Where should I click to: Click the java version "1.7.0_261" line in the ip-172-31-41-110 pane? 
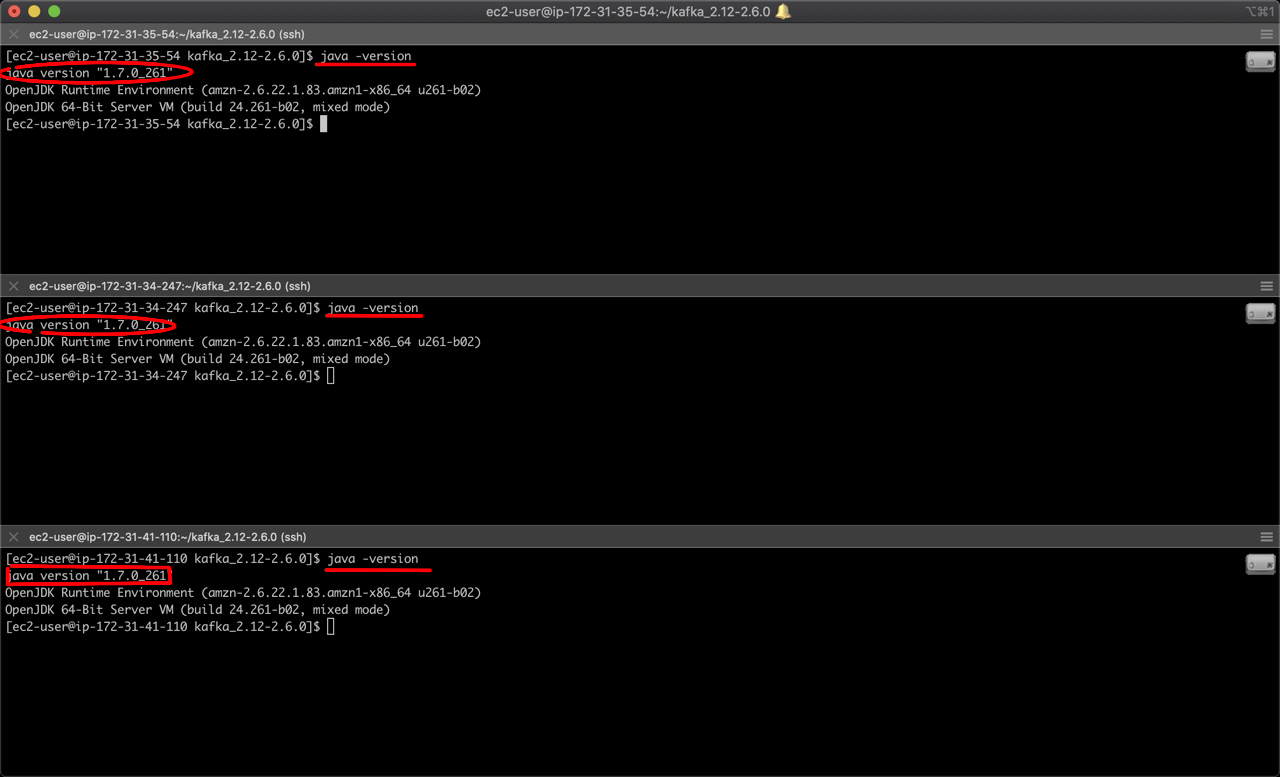click(88, 576)
